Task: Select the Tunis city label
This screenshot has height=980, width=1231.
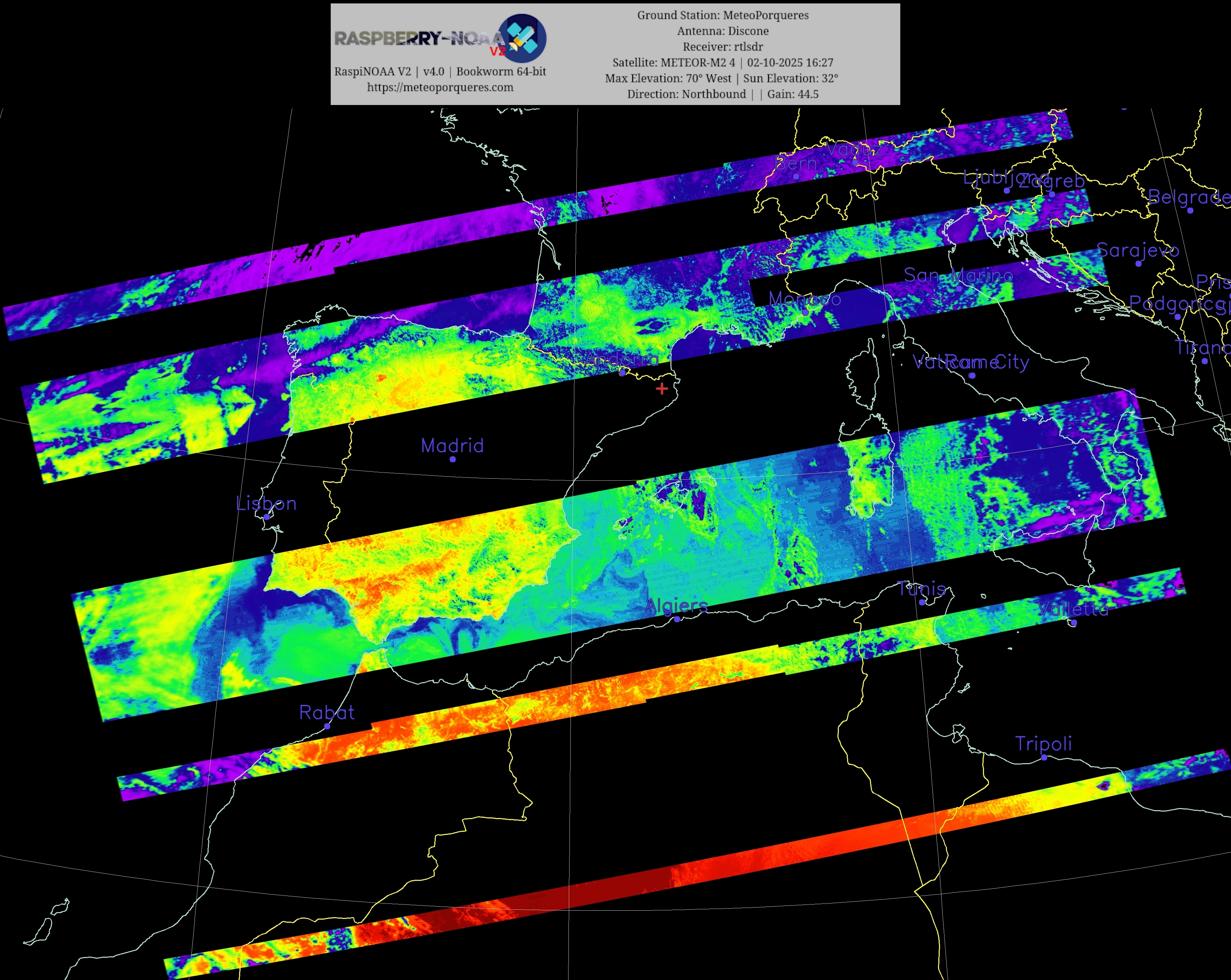Action: [922, 589]
